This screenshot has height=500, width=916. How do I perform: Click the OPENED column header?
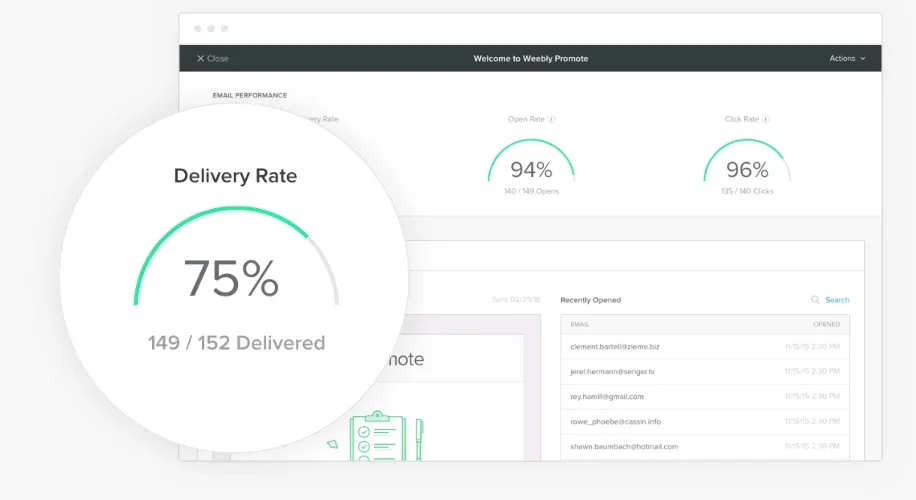pyautogui.click(x=826, y=324)
